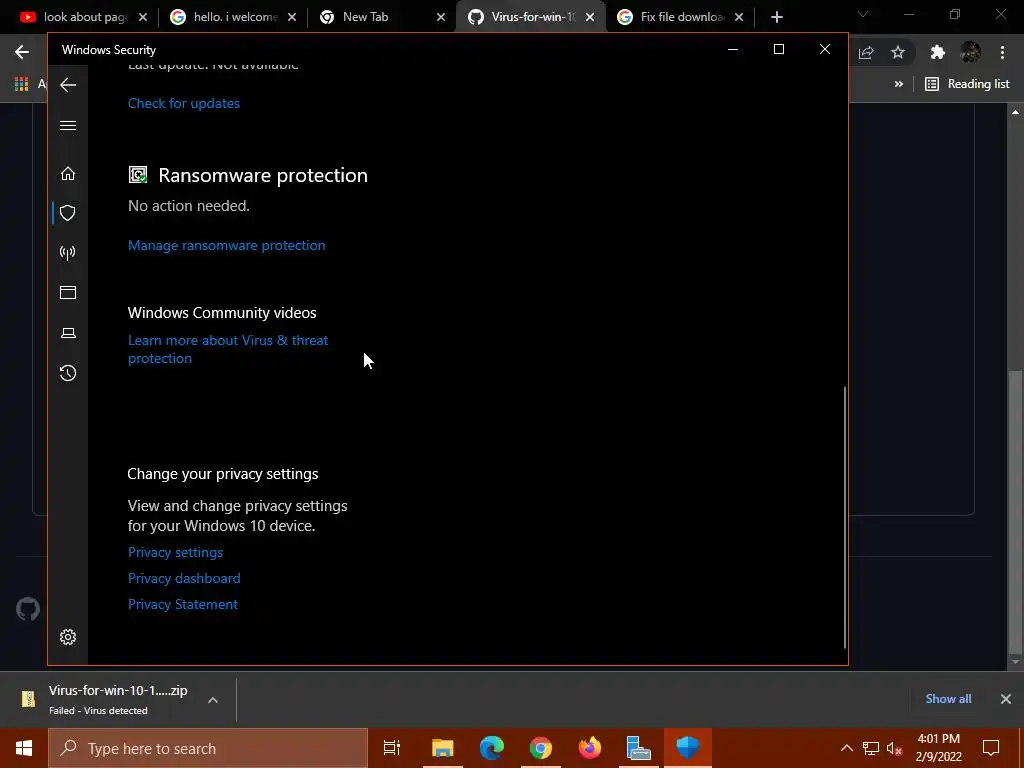
Task: Open Privacy dashboard link
Action: [184, 579]
